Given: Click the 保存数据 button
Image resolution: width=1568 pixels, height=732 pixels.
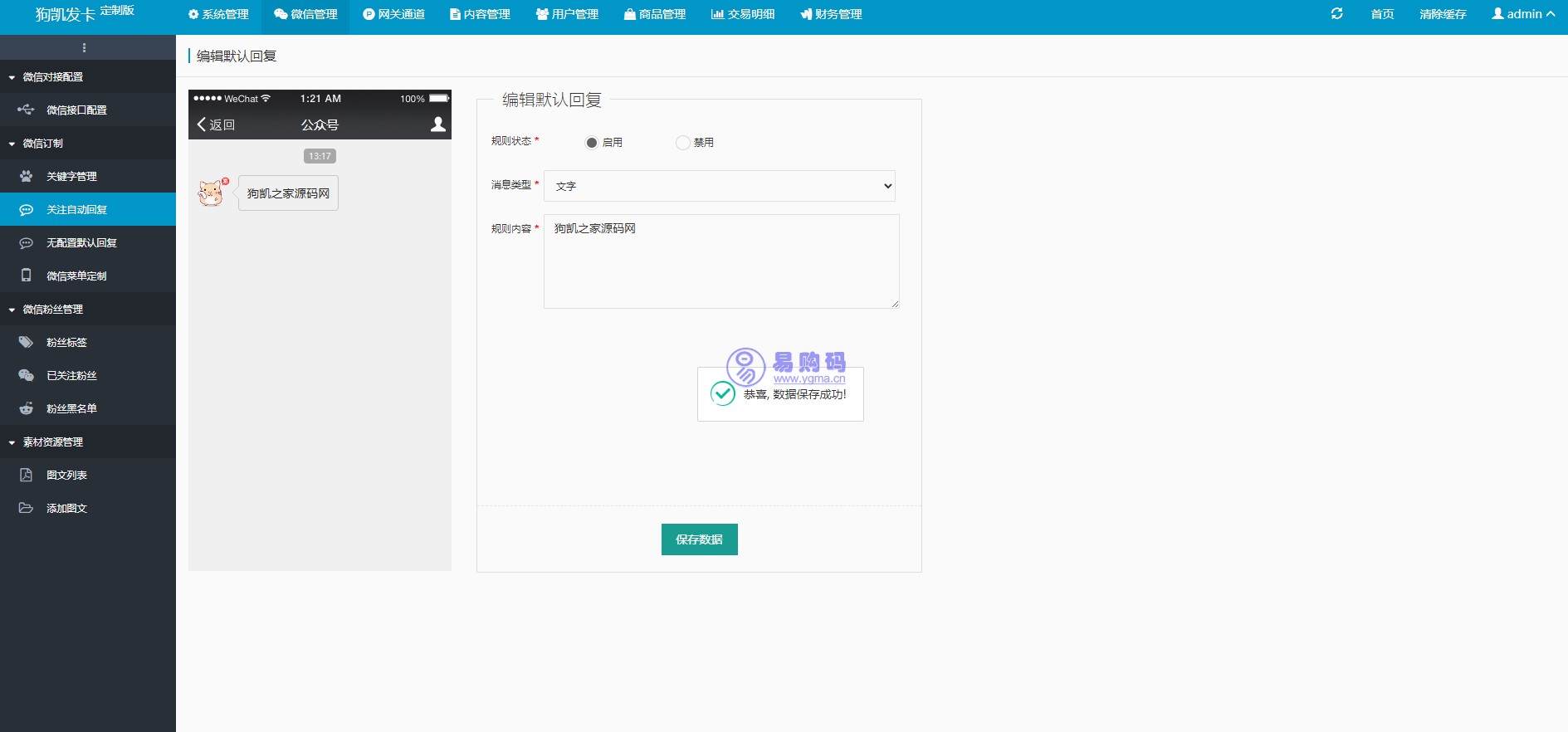Looking at the screenshot, I should pos(699,539).
